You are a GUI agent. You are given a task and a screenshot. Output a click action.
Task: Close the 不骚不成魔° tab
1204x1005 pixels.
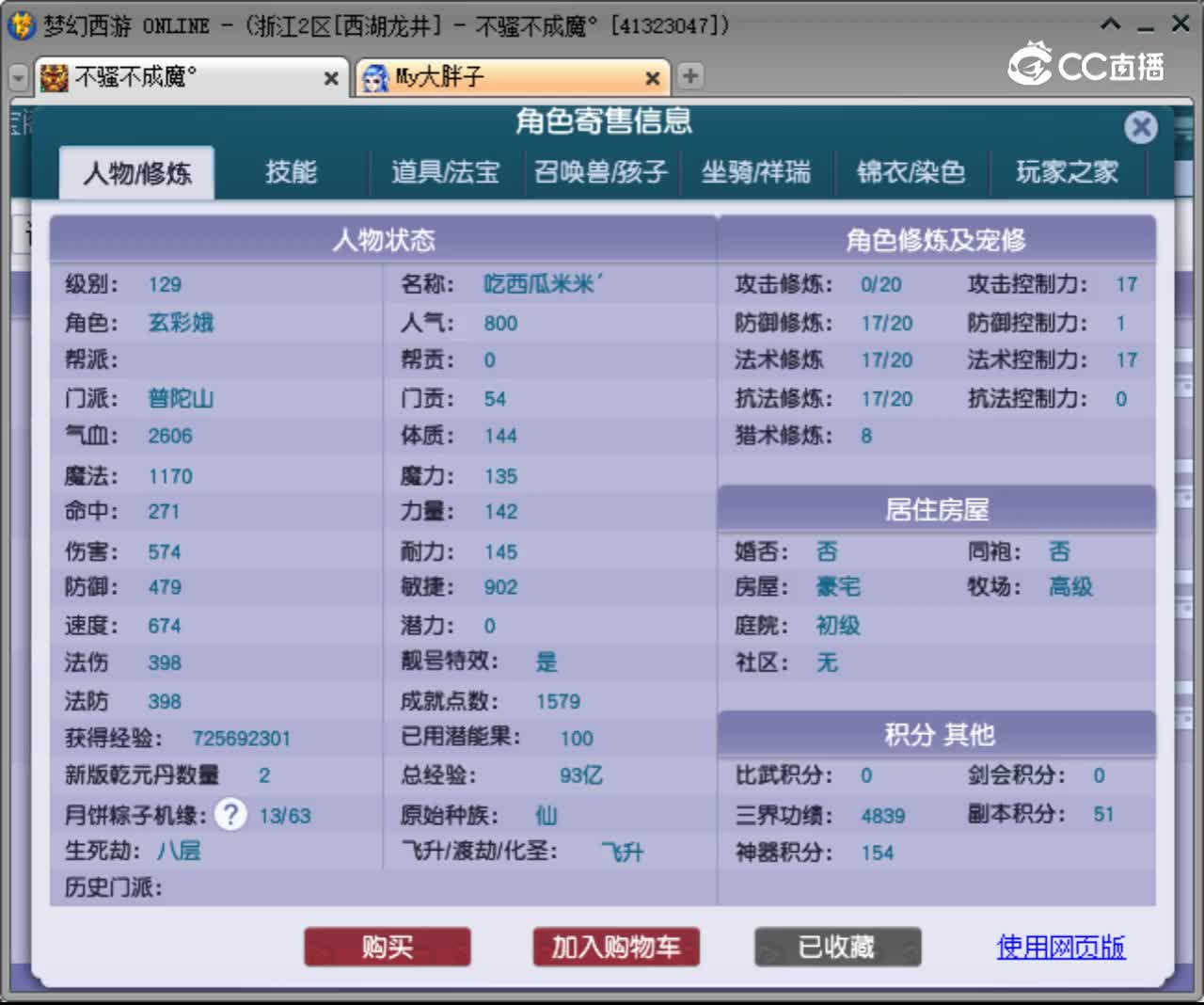tap(331, 78)
